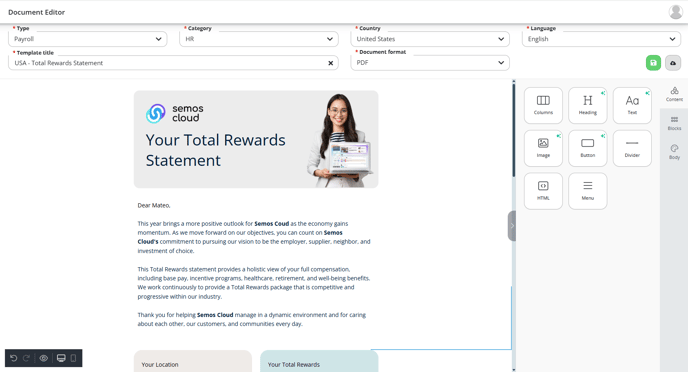
Task: Add an Image content block
Action: pos(543,148)
